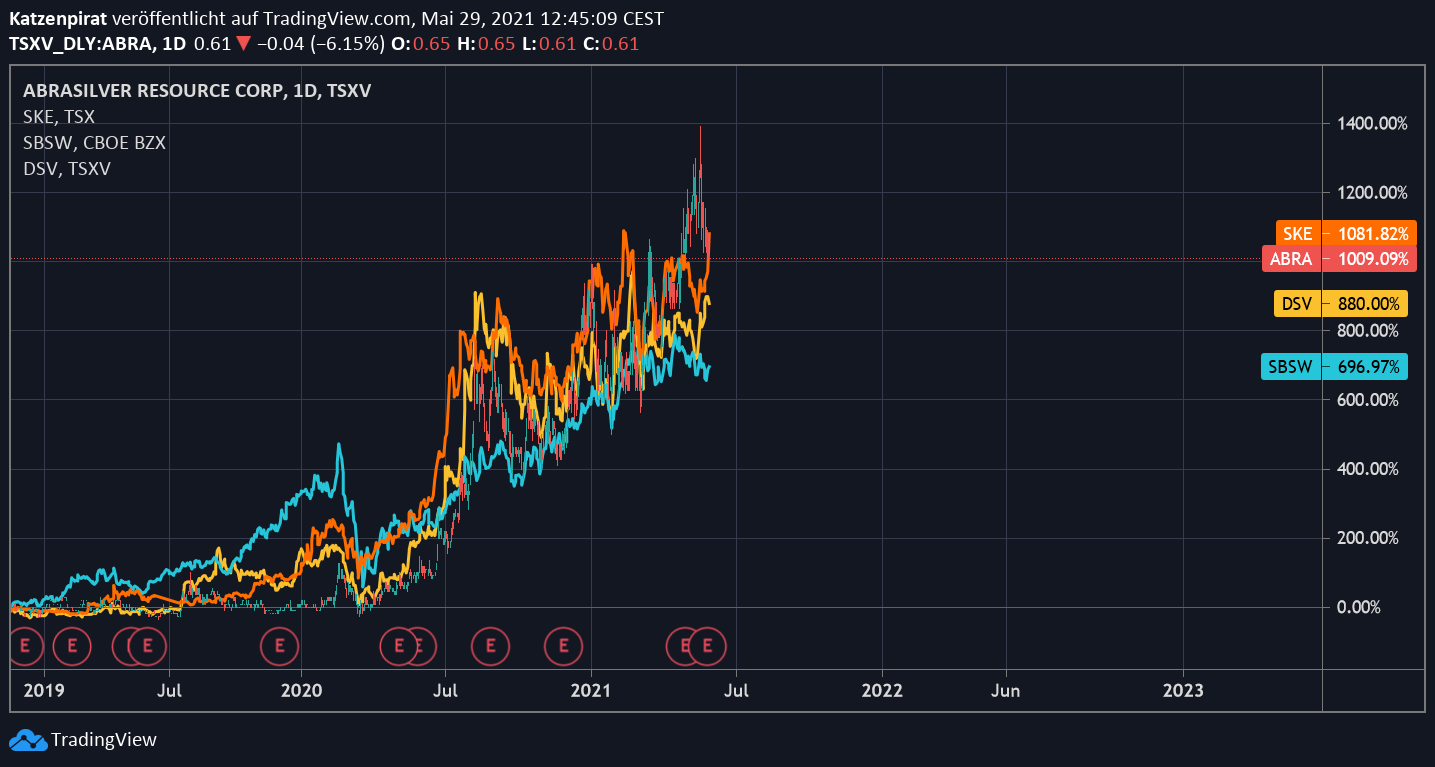Click the TradingView wordmark text
Screen dimensions: 1435x767
(x=104, y=740)
